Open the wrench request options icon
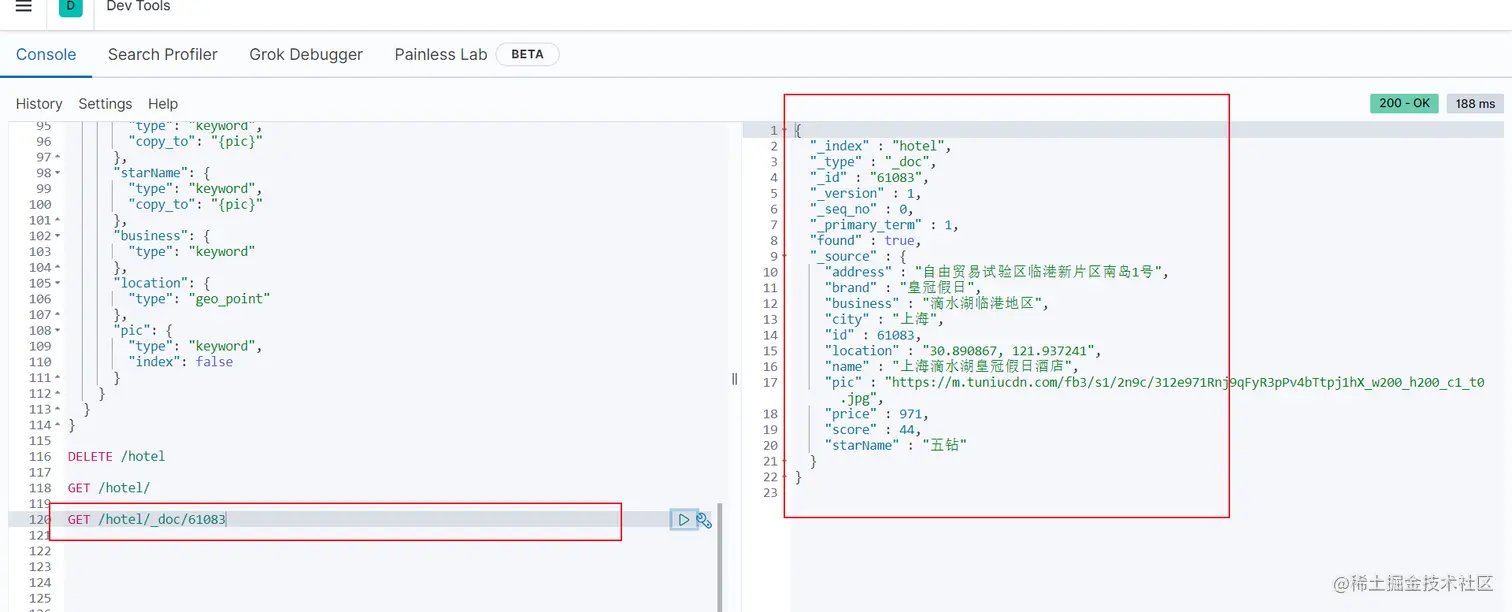 pos(704,520)
